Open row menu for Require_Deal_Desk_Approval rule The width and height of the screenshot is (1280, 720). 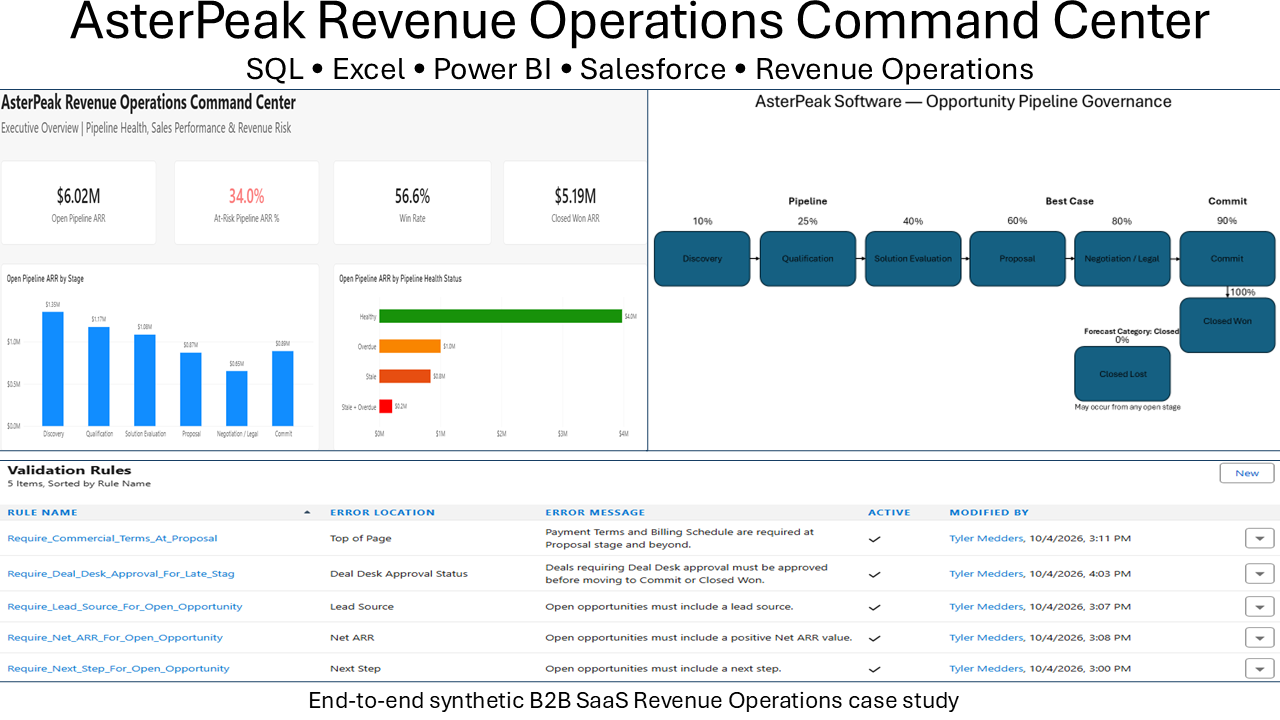pyautogui.click(x=1260, y=574)
